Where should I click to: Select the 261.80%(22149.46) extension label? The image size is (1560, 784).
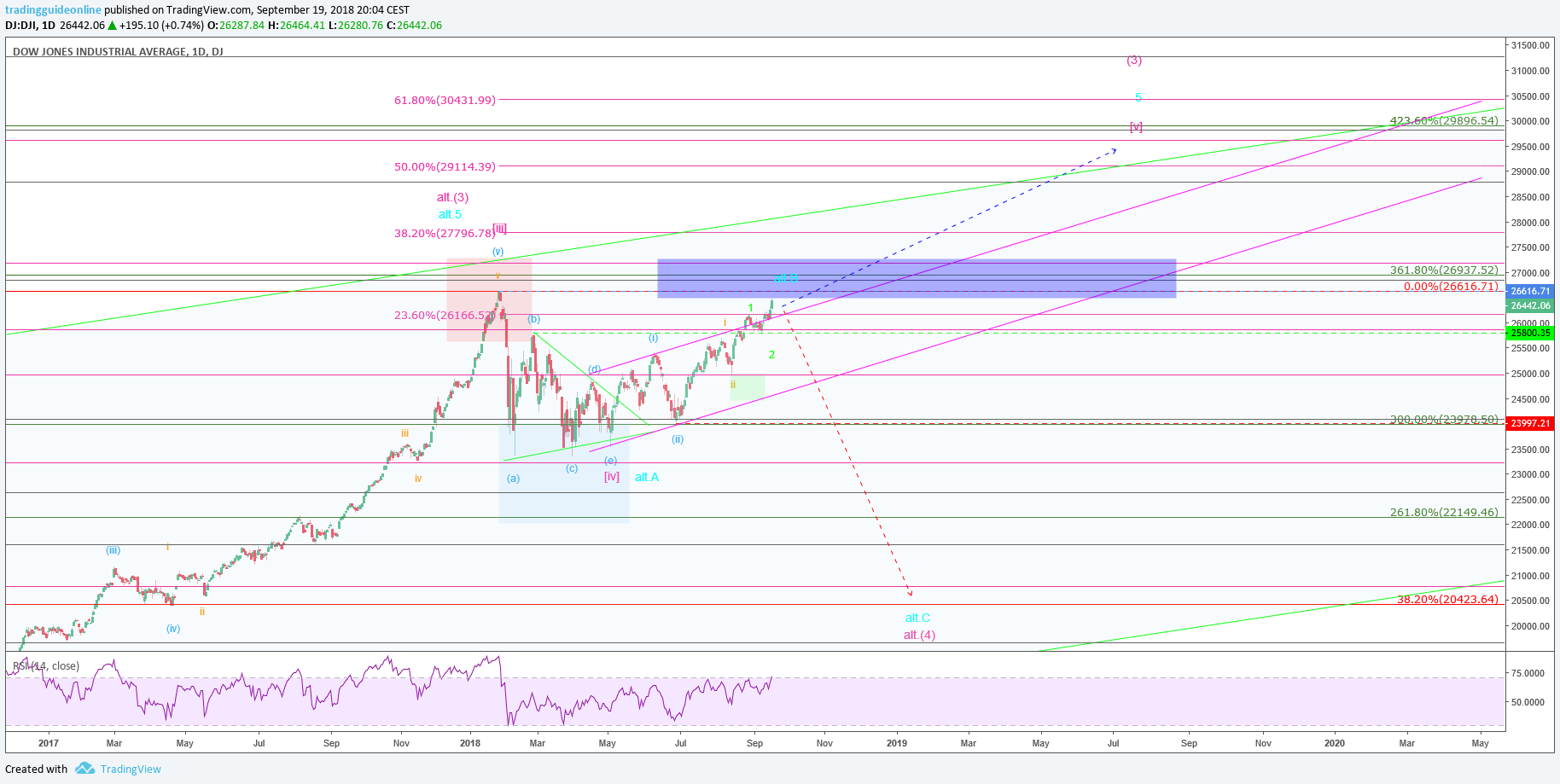[x=1444, y=512]
